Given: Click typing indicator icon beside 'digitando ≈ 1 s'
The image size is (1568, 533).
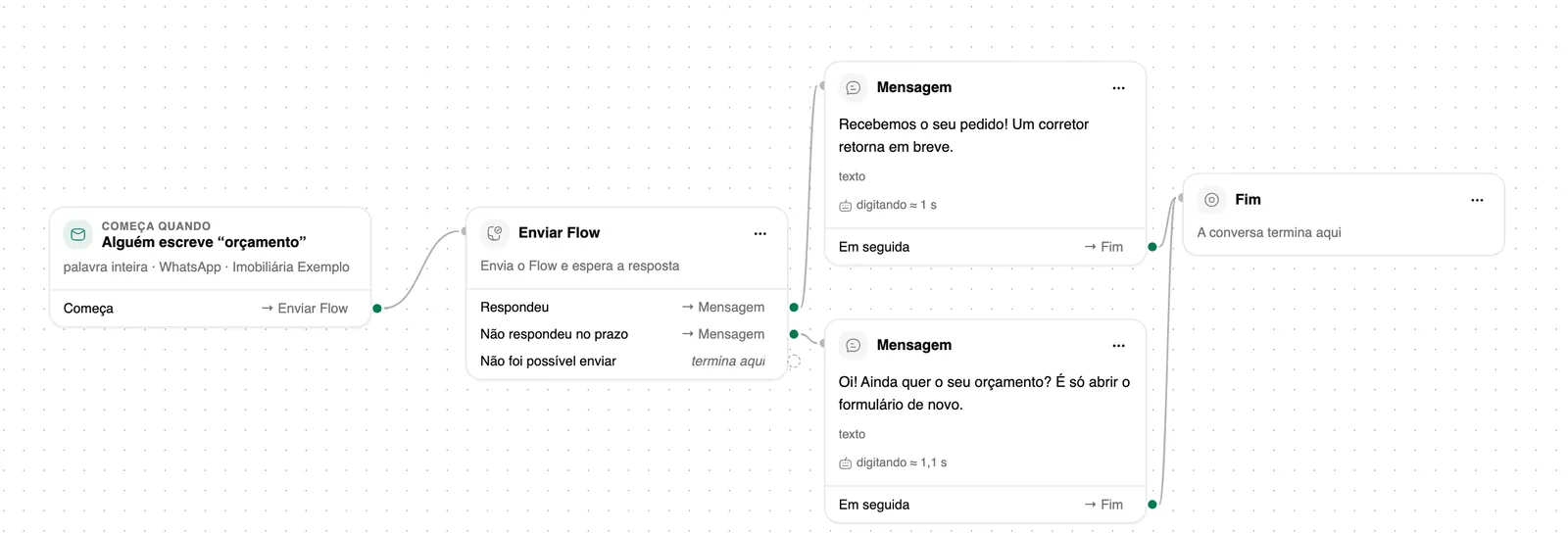Looking at the screenshot, I should click(845, 206).
